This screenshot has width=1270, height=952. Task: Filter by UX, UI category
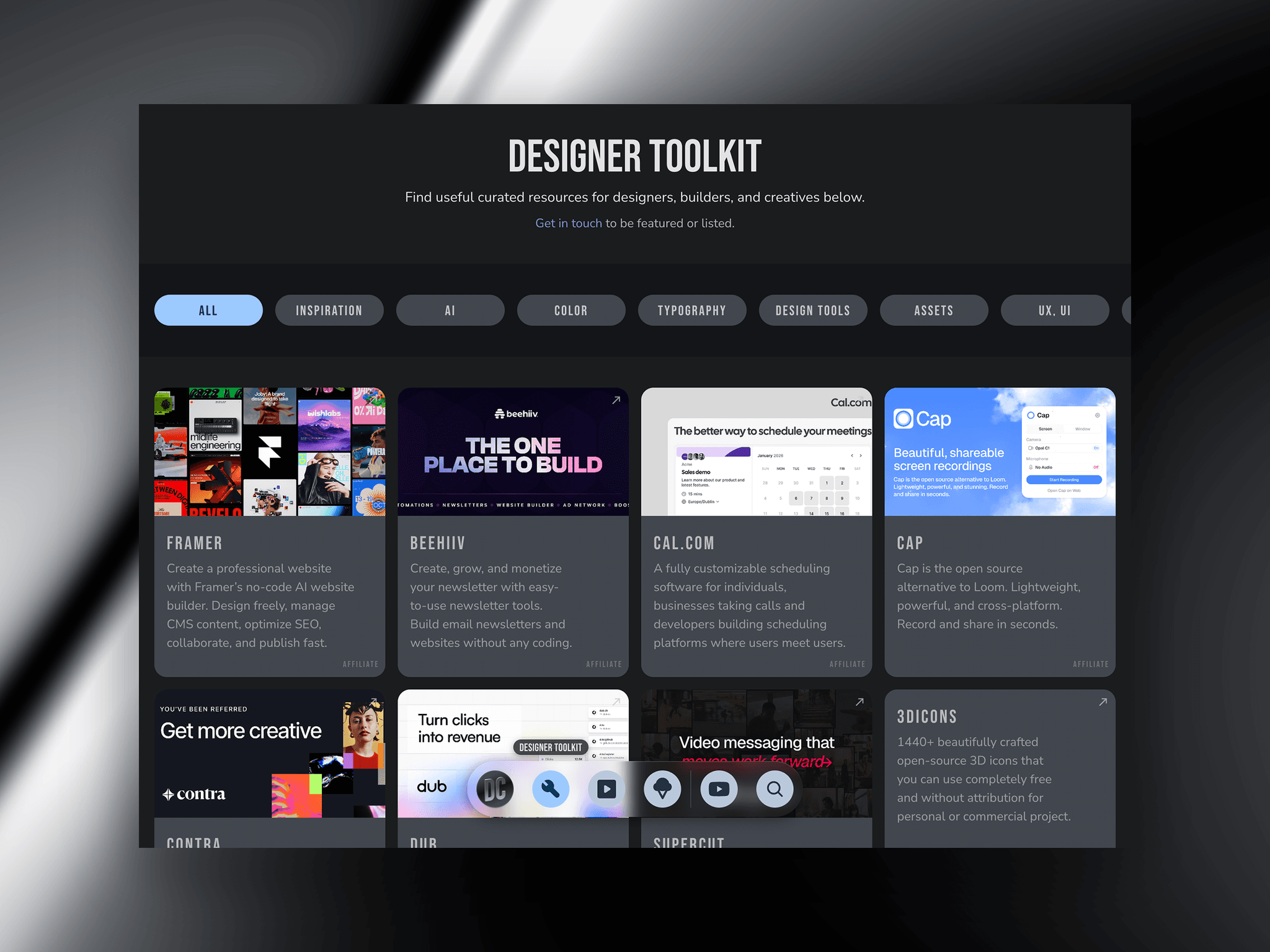[1055, 311]
